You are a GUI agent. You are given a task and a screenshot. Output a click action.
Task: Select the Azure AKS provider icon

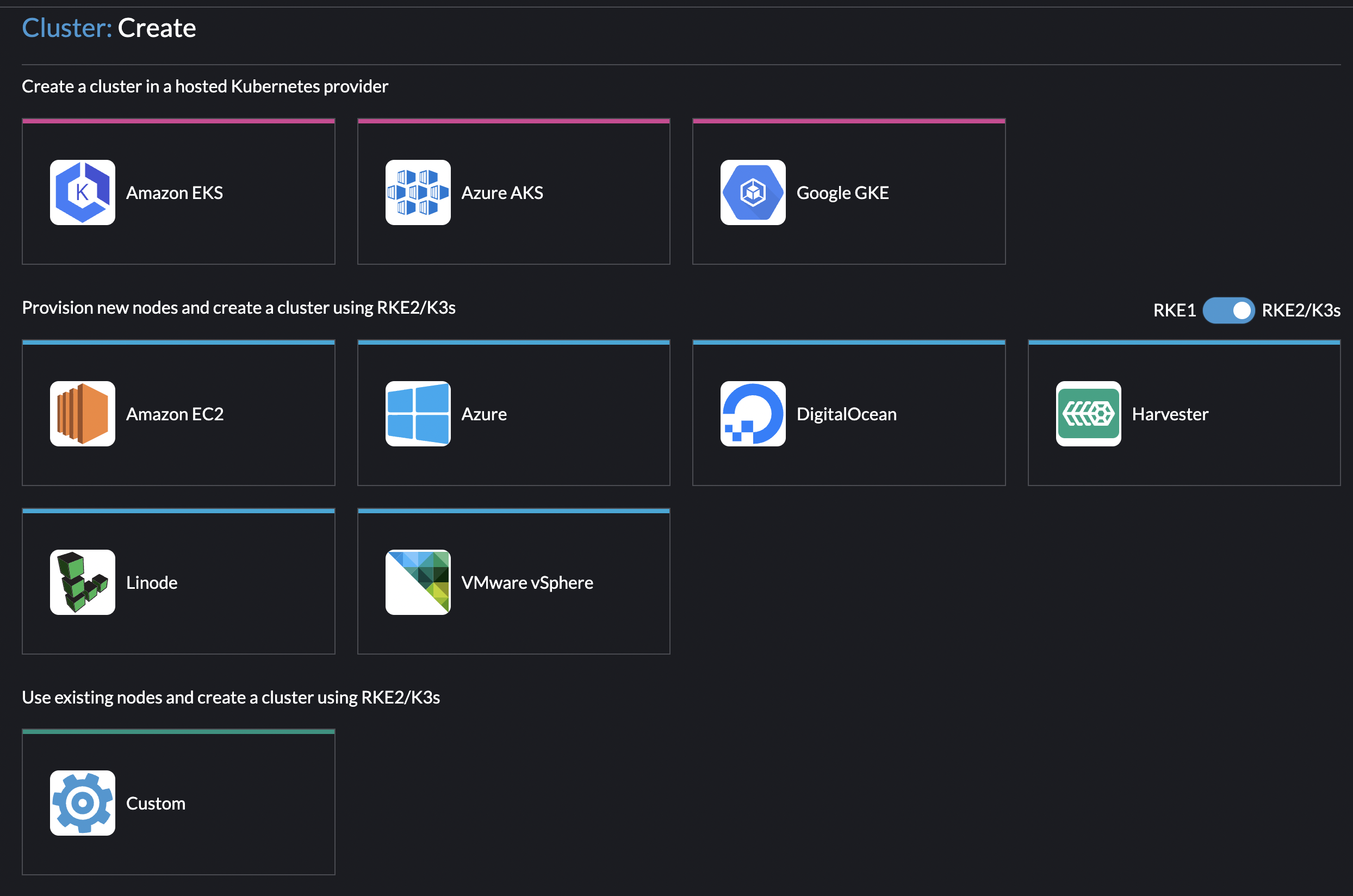tap(418, 192)
